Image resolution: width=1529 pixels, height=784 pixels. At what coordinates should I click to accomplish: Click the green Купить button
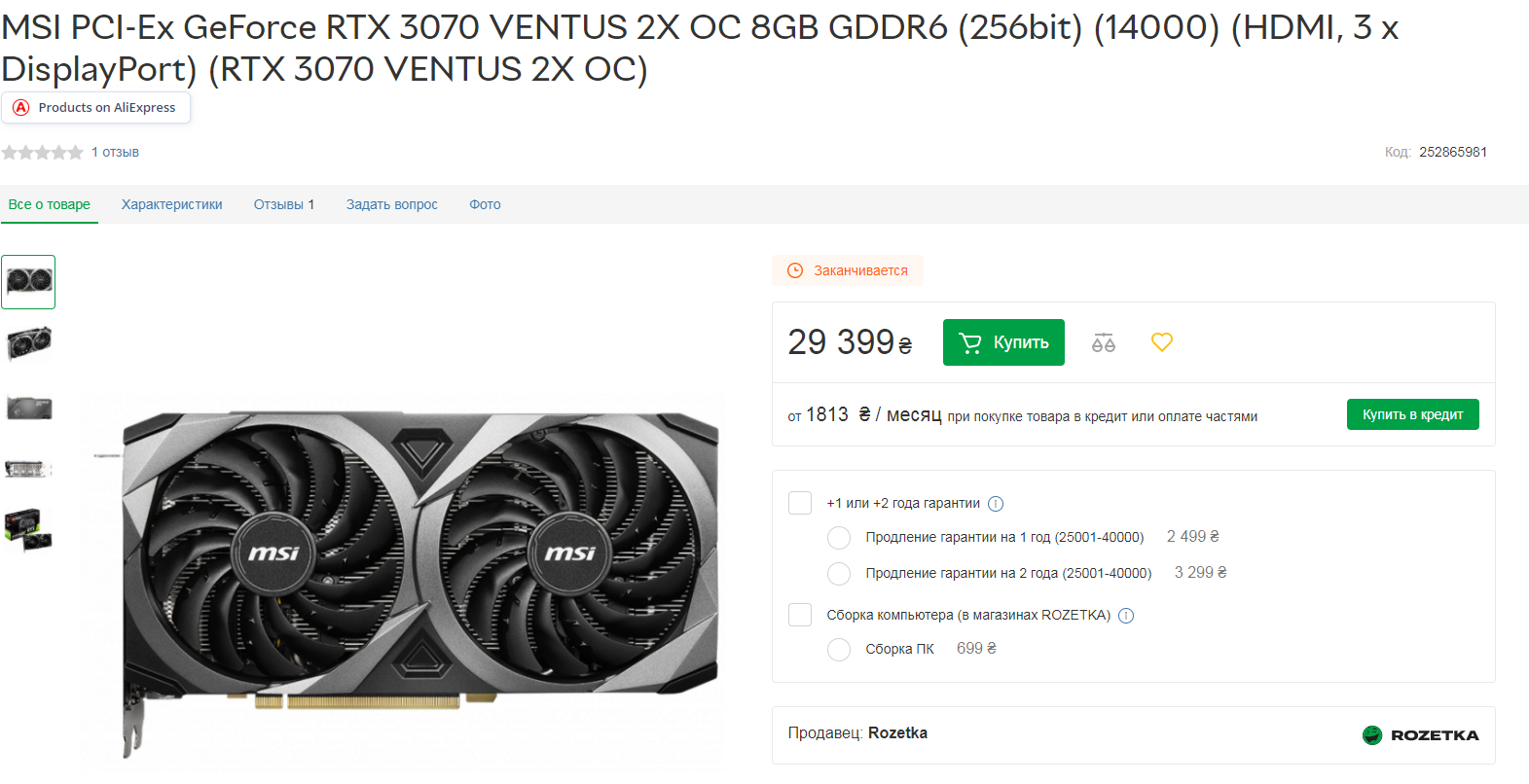pyautogui.click(x=1003, y=342)
